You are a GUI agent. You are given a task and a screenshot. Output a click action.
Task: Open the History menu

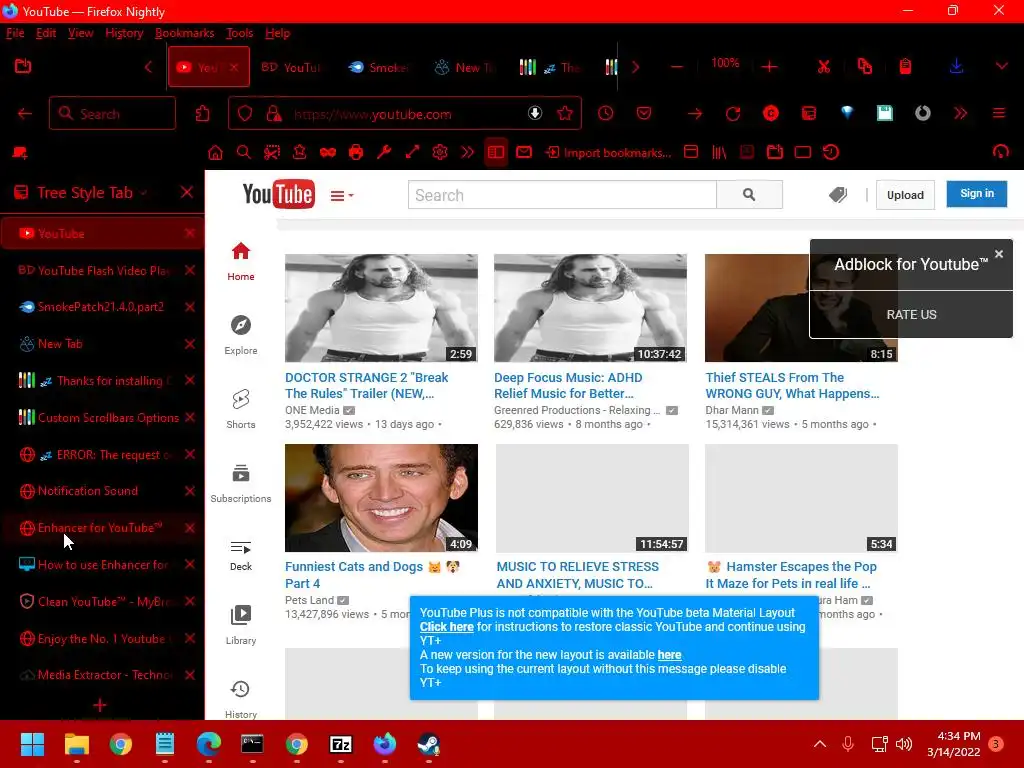point(124,33)
